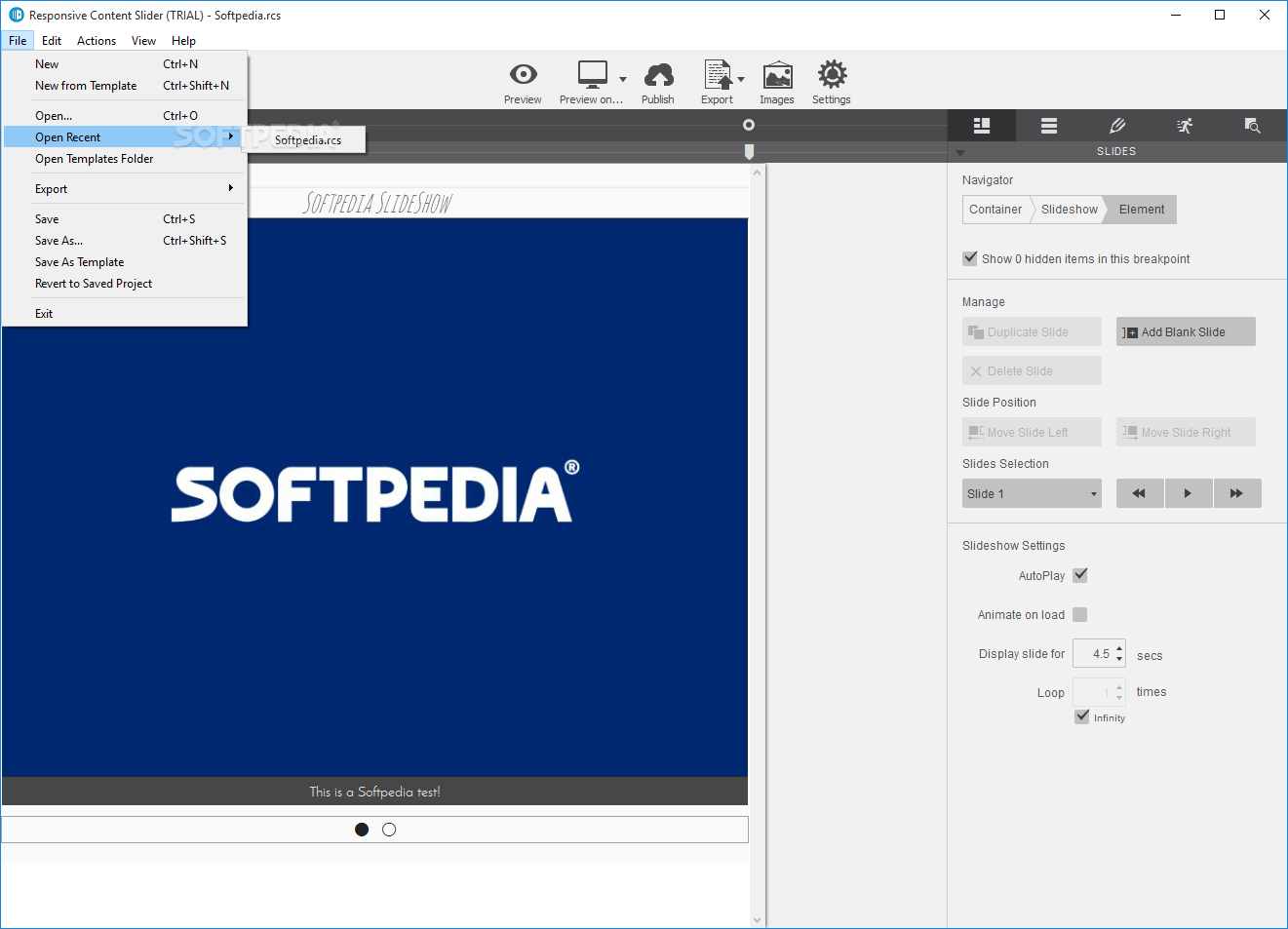The image size is (1288, 929).
Task: Select Slideshow in the Navigator
Action: tap(1069, 210)
